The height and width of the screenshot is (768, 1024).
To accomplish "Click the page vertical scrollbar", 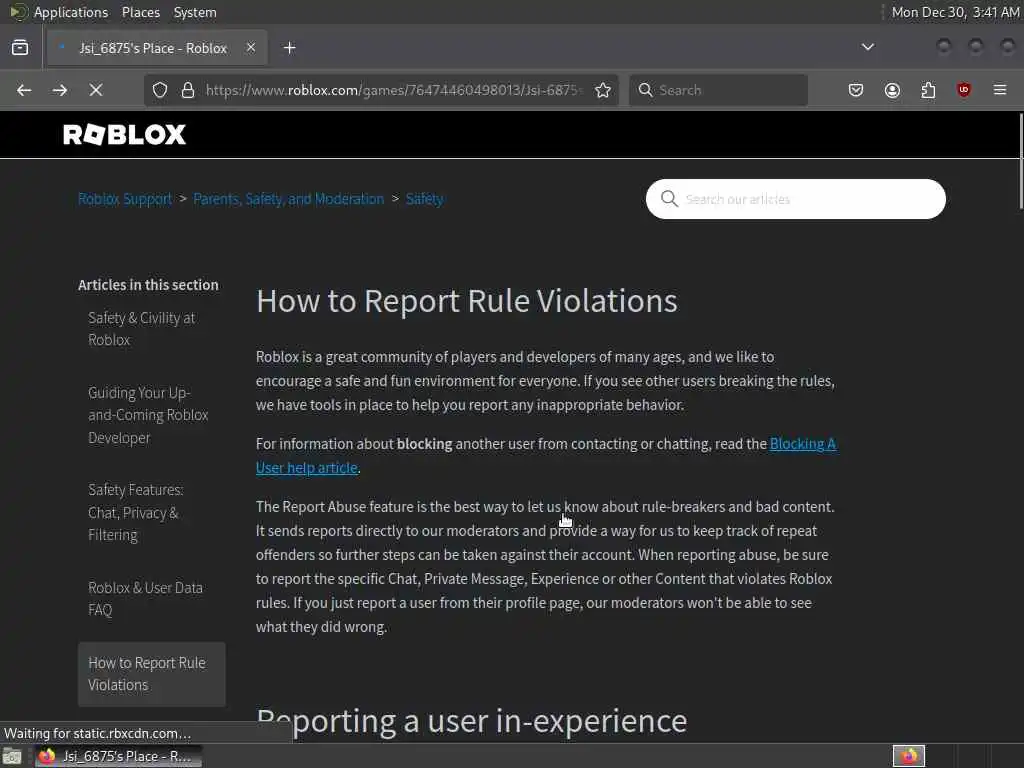I will 1021,161.
